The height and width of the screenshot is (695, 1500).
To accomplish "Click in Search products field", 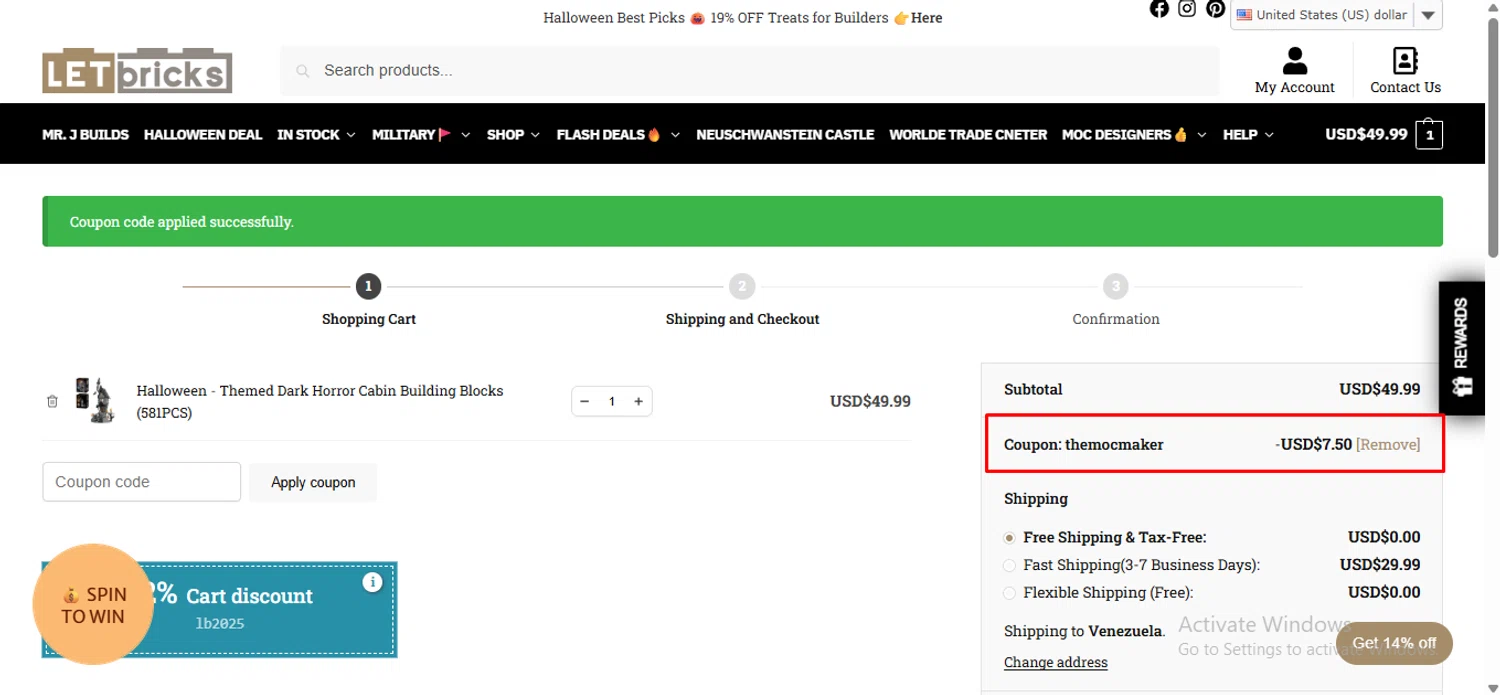I will tap(749, 70).
